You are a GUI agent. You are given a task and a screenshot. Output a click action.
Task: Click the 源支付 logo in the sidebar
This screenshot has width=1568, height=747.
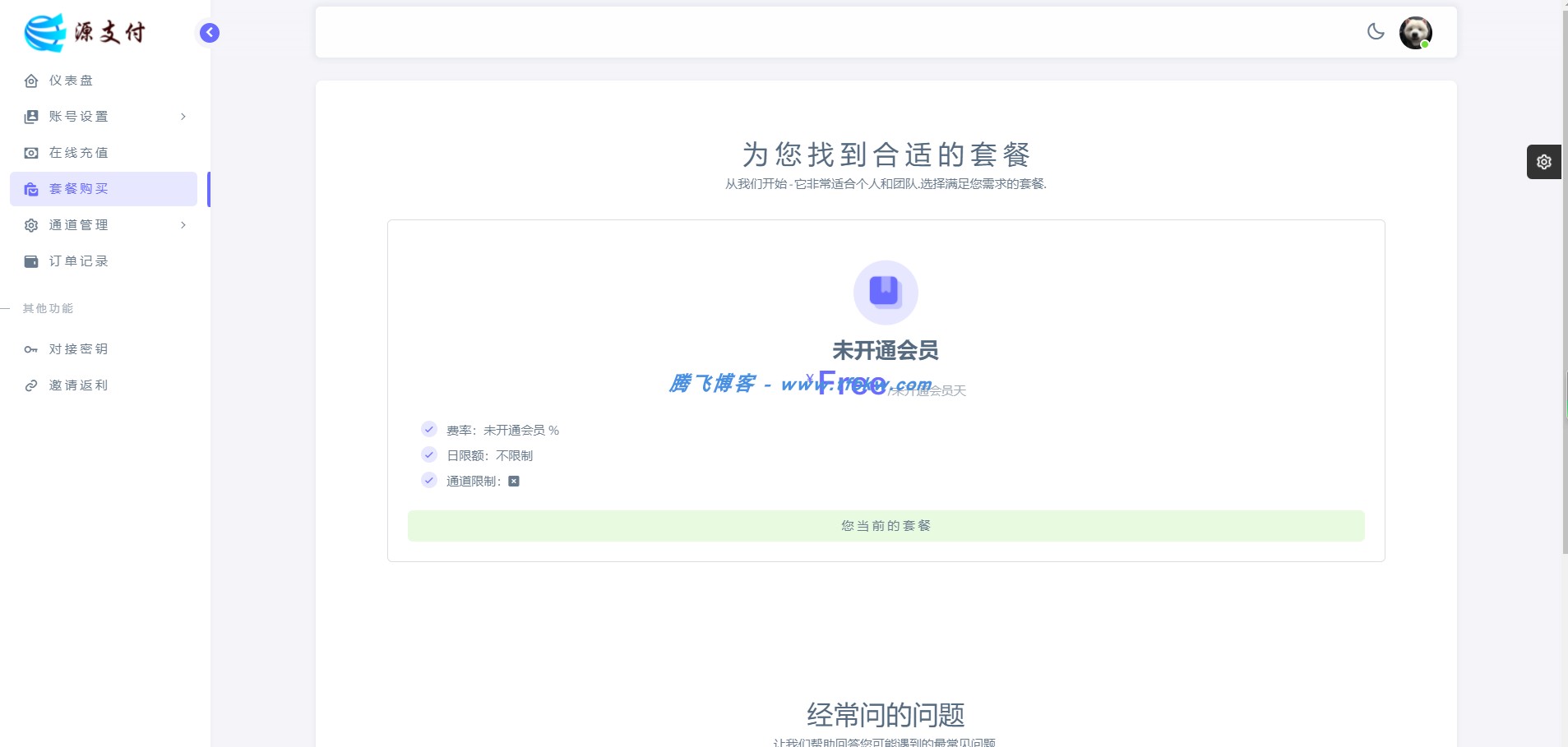pyautogui.click(x=85, y=32)
